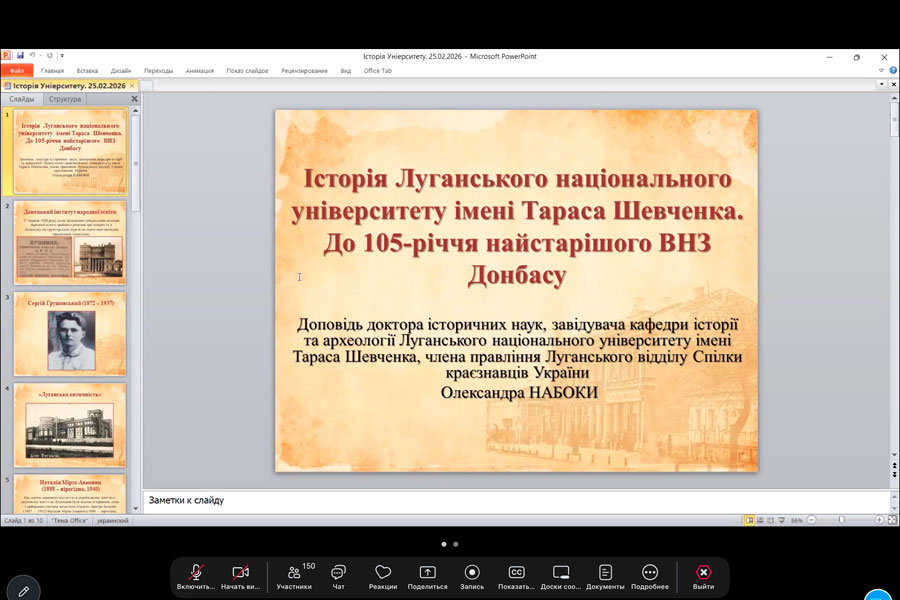The width and height of the screenshot is (900, 600).
Task: Open the Файл menu
Action: coord(17,71)
